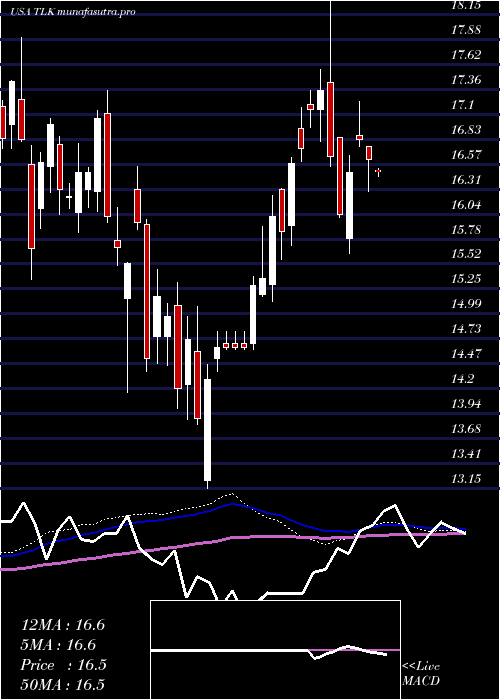Select the 16.04 price axis label
Viewport: 500px width, 700px height.
click(466, 205)
